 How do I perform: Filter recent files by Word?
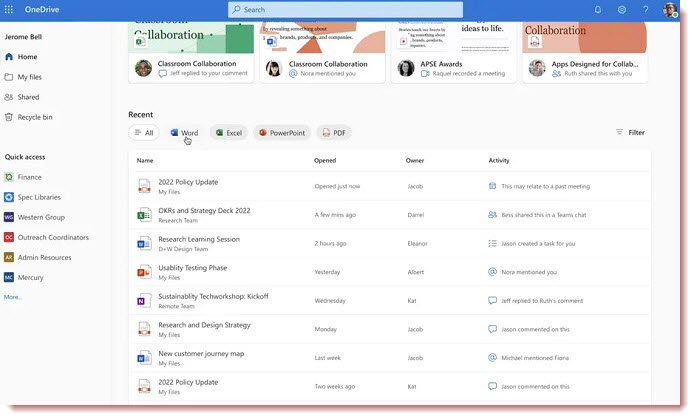pyautogui.click(x=184, y=132)
